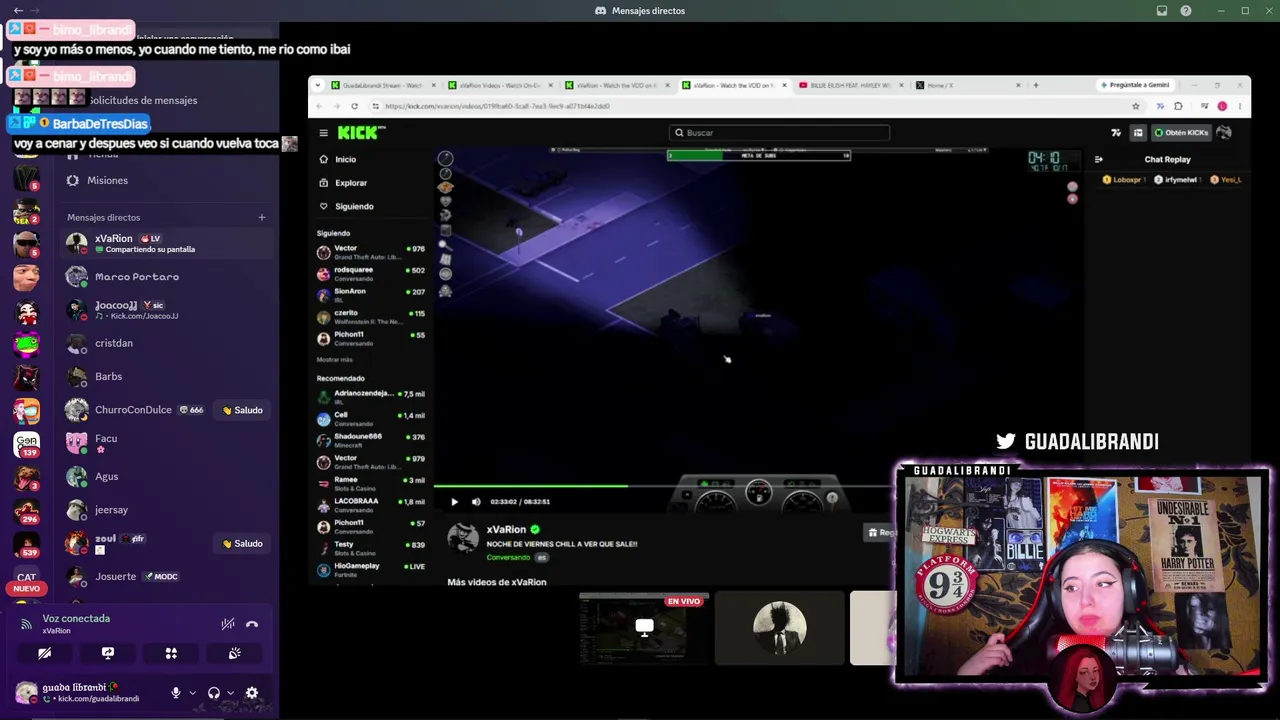Open Marco Portaro direct message

click(x=167, y=277)
